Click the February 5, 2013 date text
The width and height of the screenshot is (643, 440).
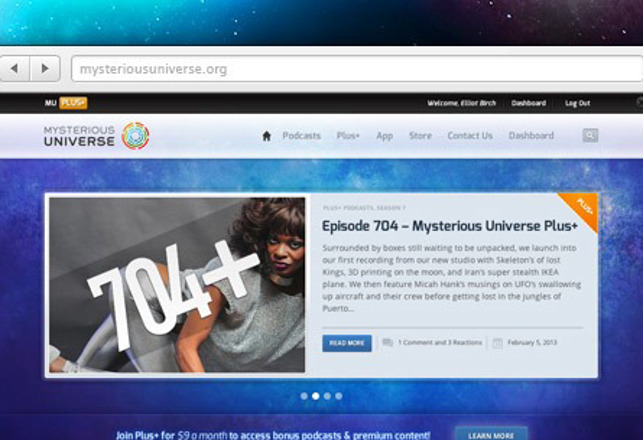click(x=532, y=342)
